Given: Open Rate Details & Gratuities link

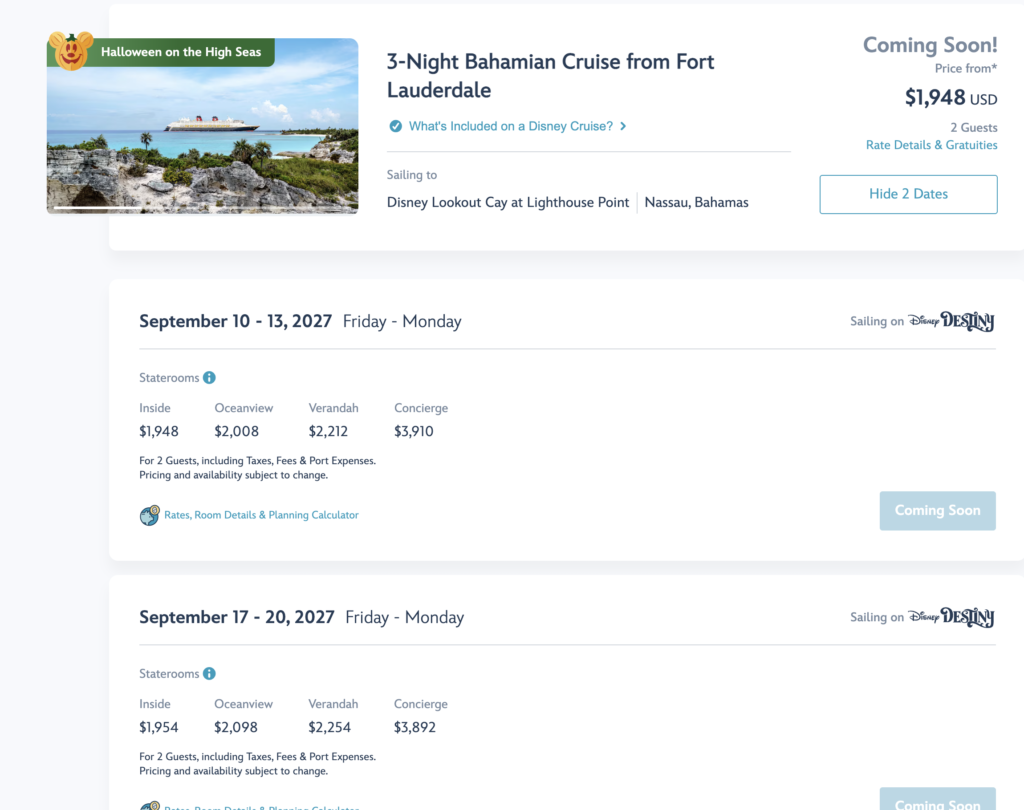Looking at the screenshot, I should [x=931, y=145].
